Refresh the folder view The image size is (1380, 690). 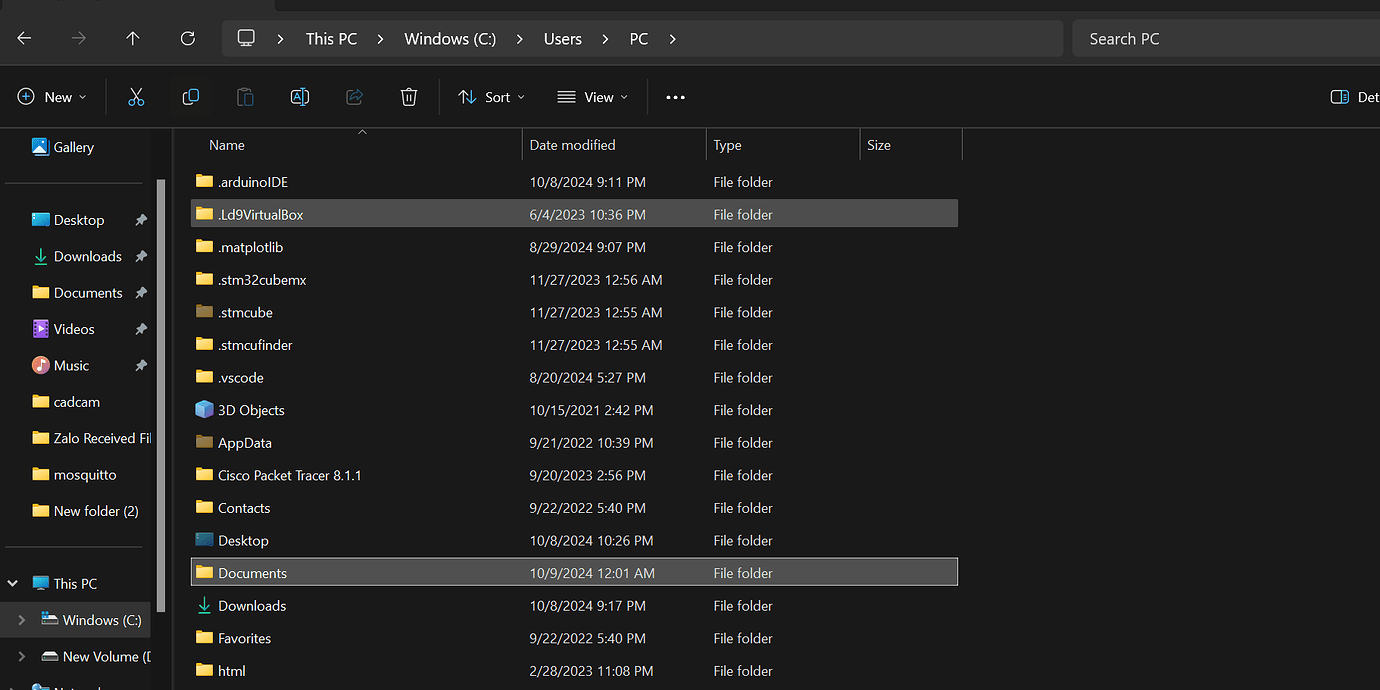point(187,38)
